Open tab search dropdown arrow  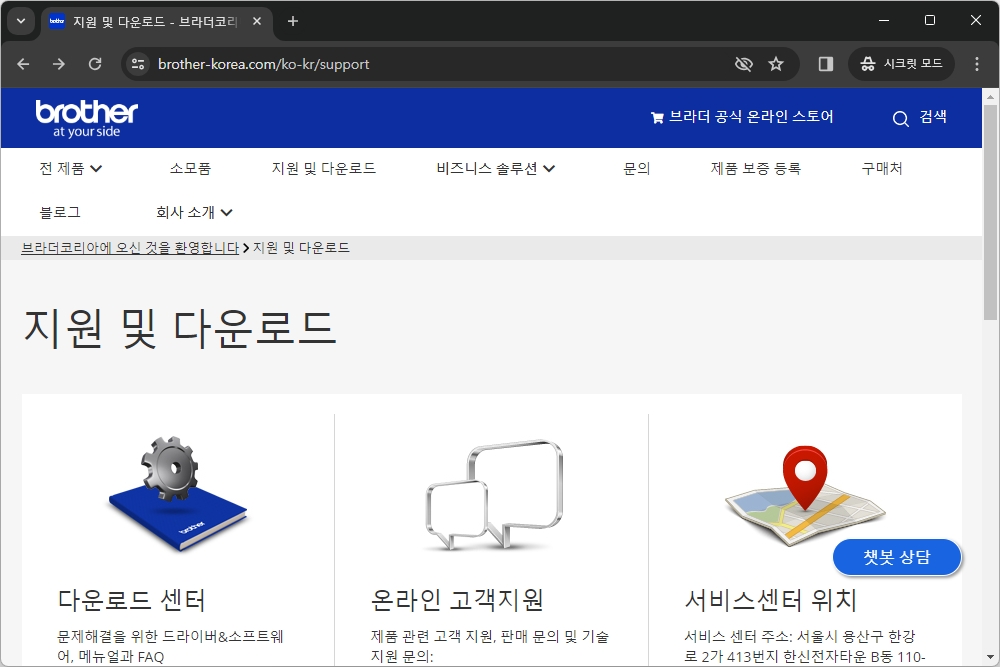[x=21, y=21]
